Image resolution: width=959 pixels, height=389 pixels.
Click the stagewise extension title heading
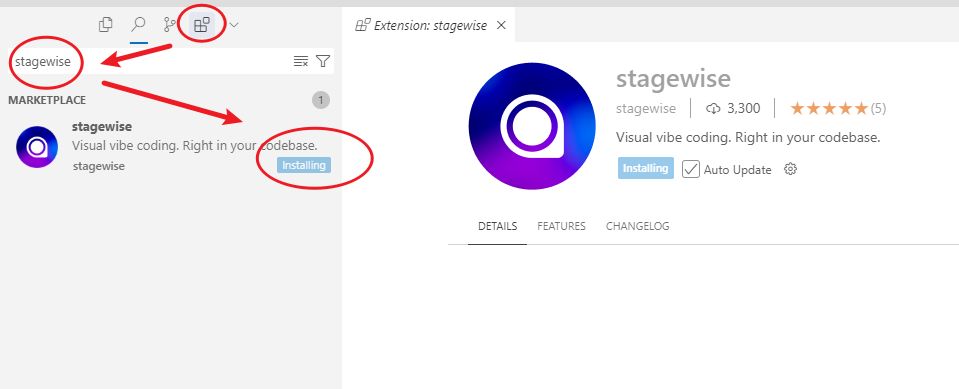tap(673, 79)
